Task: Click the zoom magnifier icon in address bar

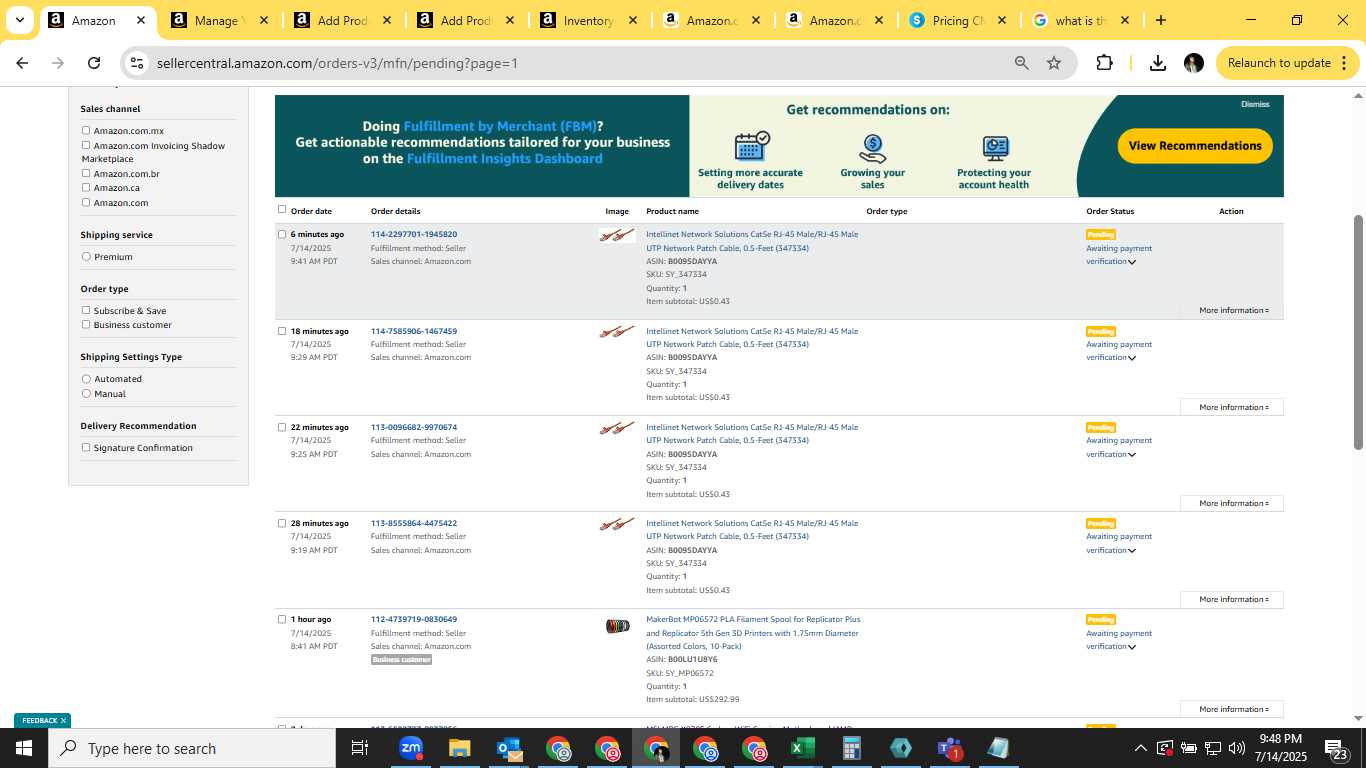Action: point(1022,63)
